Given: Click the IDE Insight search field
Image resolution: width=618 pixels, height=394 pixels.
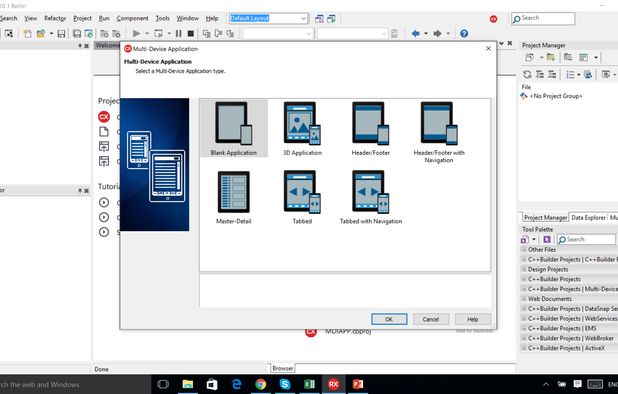Looking at the screenshot, I should click(x=543, y=18).
